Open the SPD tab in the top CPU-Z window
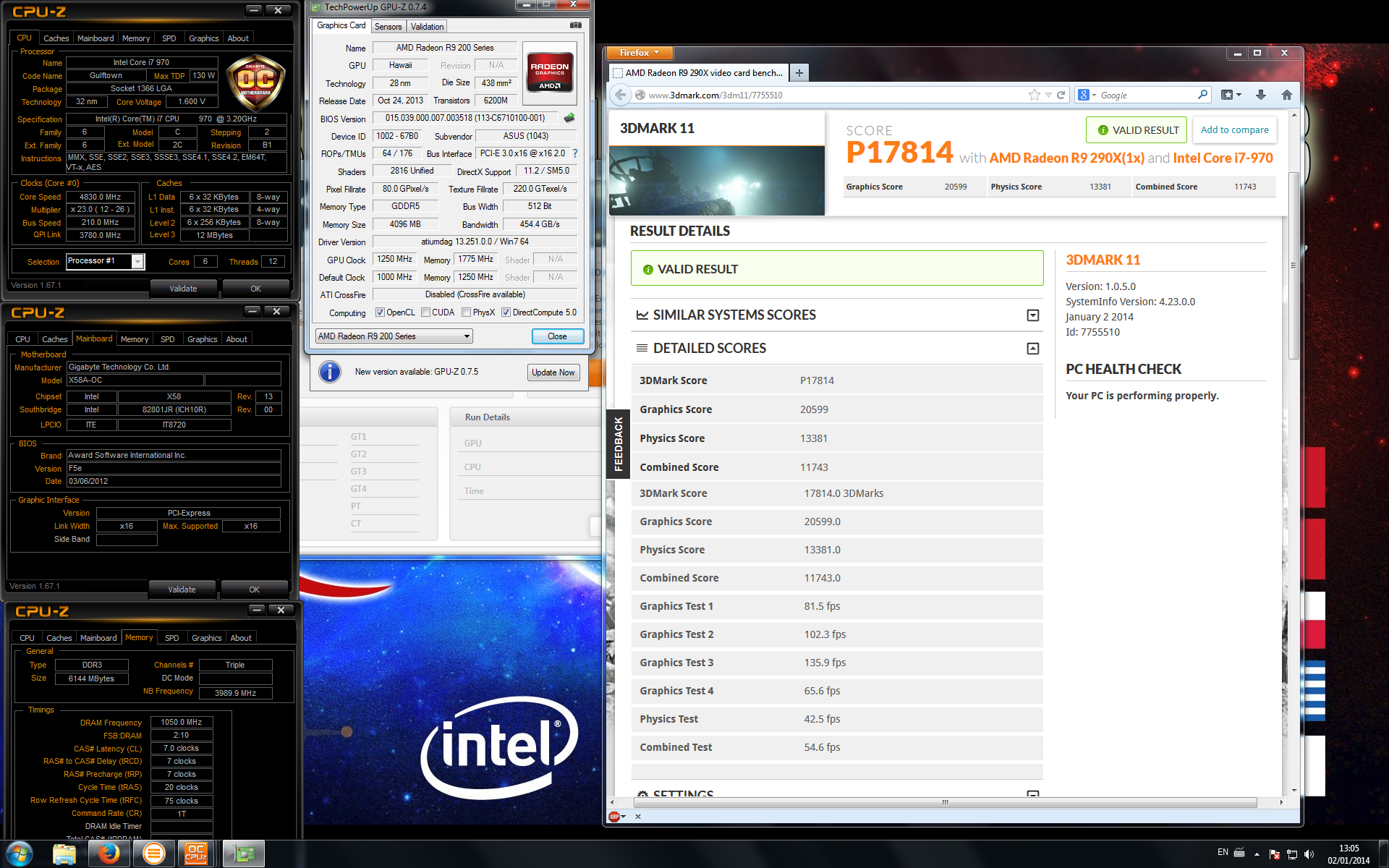This screenshot has width=1389, height=868. point(169,38)
